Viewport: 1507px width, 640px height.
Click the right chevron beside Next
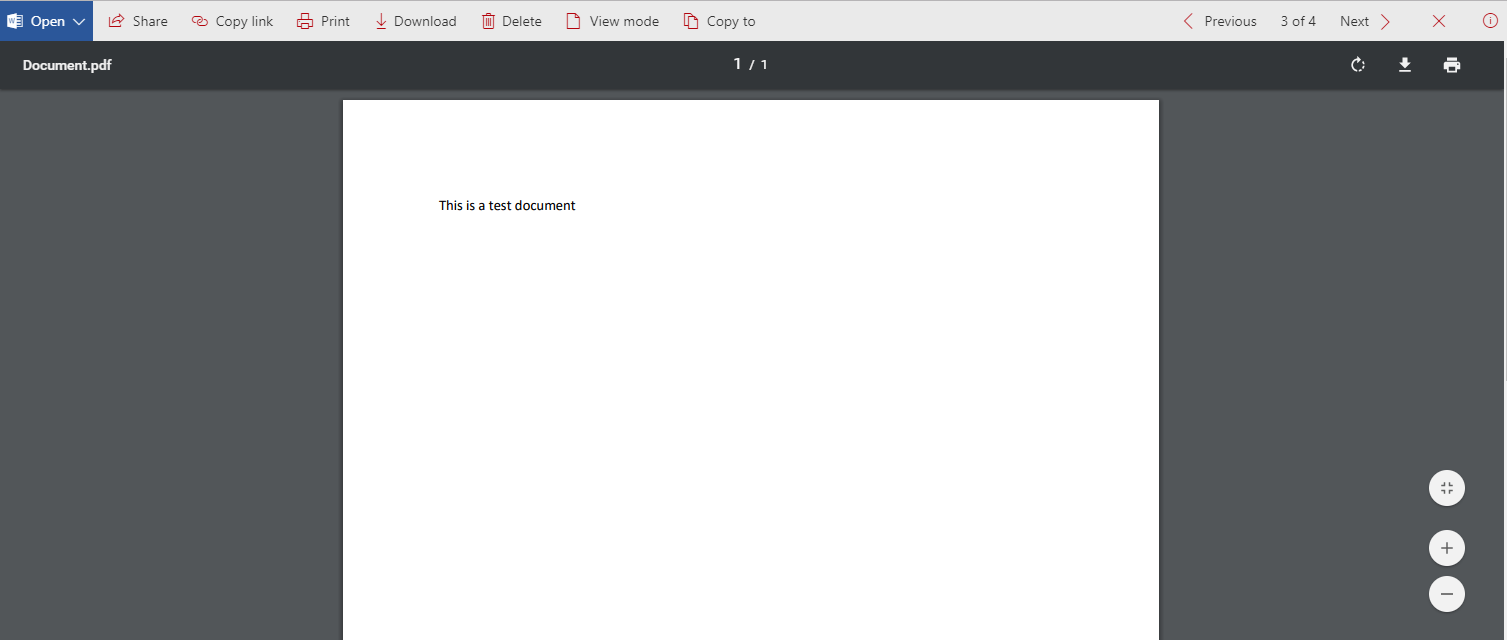click(1385, 21)
